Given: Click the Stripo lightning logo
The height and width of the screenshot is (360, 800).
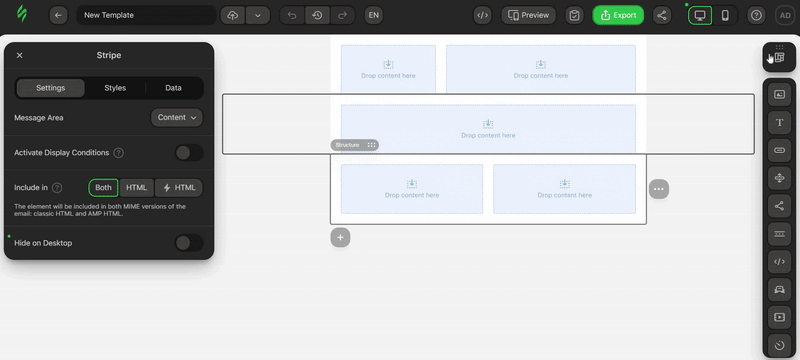Looking at the screenshot, I should point(21,14).
